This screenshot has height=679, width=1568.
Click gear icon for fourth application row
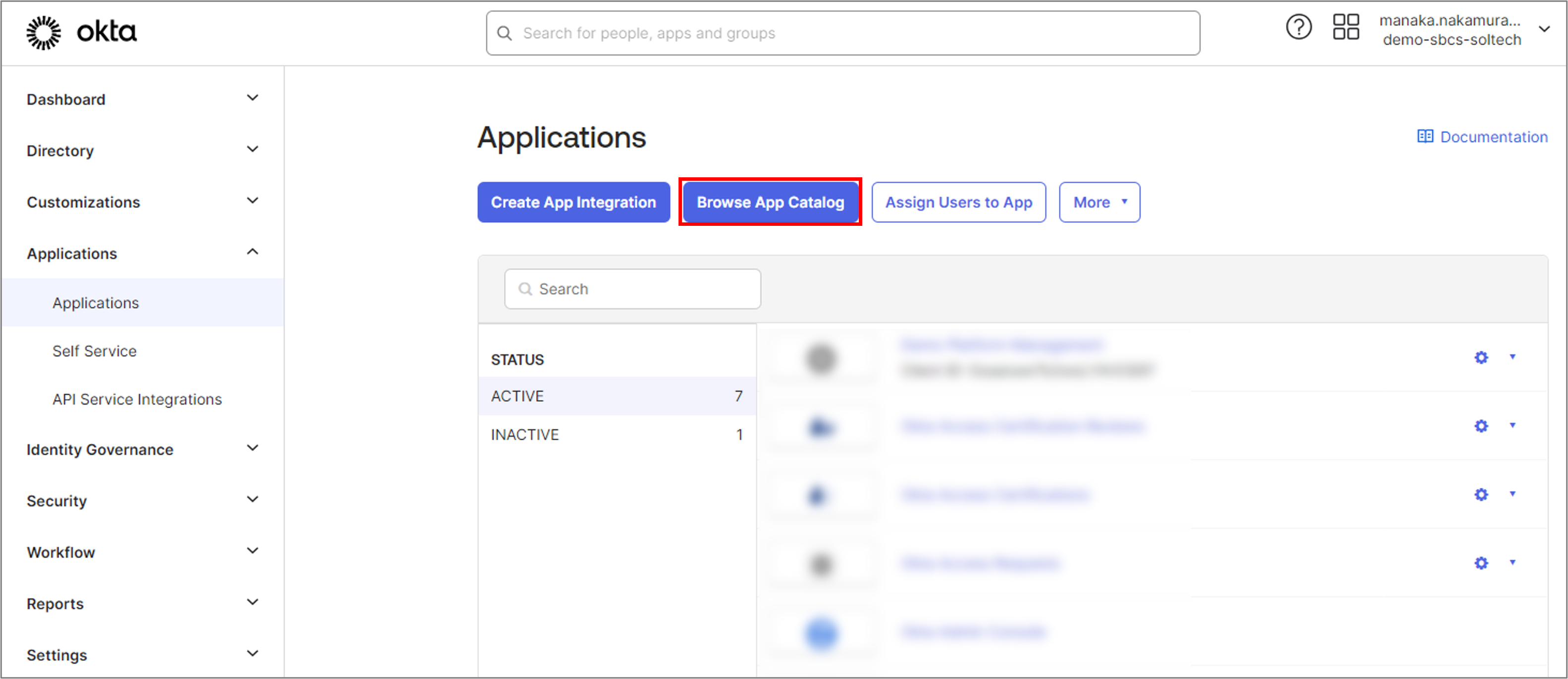[1481, 564]
